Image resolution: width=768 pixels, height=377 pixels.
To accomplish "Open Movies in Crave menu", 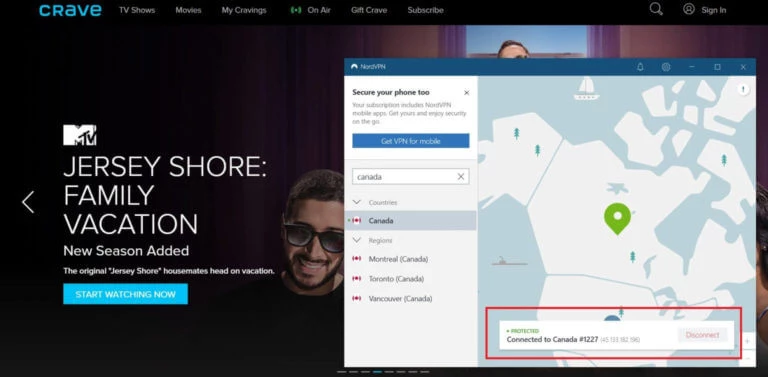I will [x=189, y=10].
